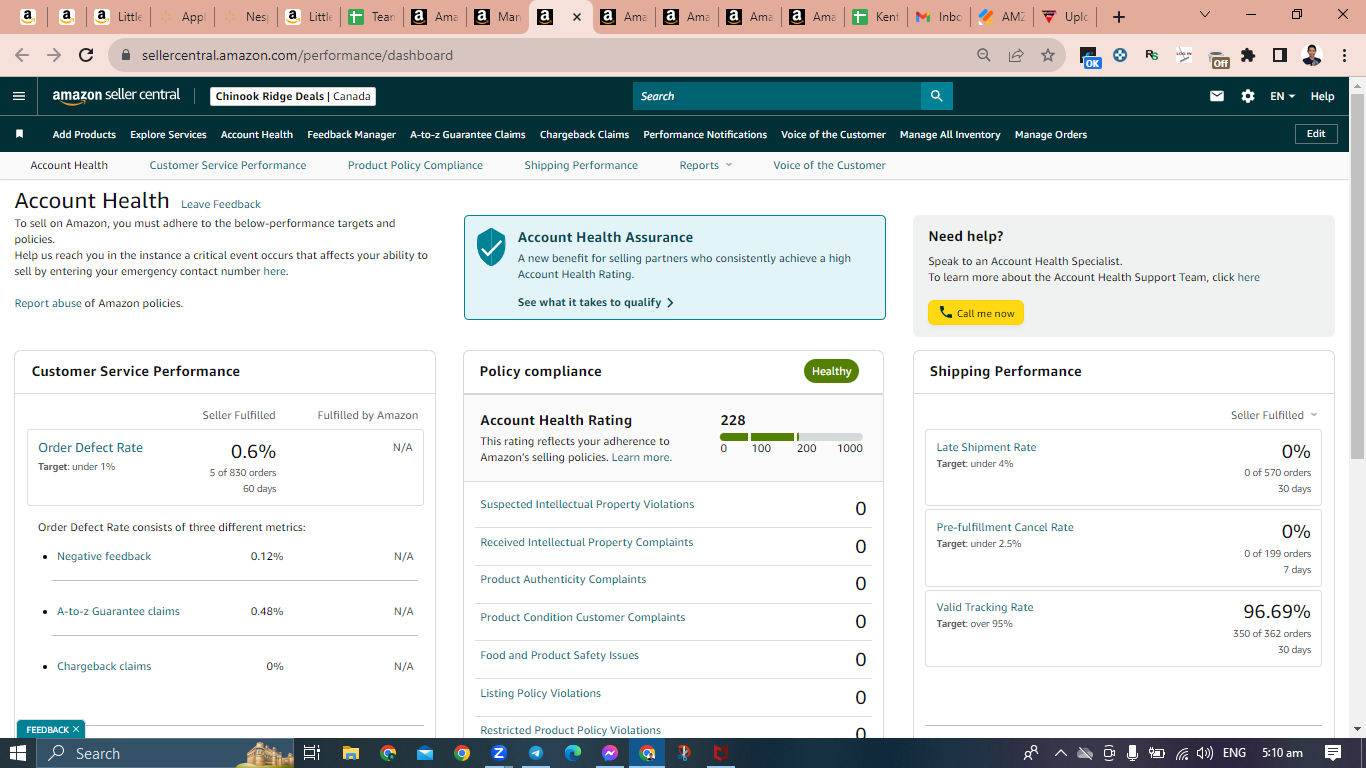Switch to the Product Policy Compliance tab
The width and height of the screenshot is (1366, 768).
coord(415,165)
